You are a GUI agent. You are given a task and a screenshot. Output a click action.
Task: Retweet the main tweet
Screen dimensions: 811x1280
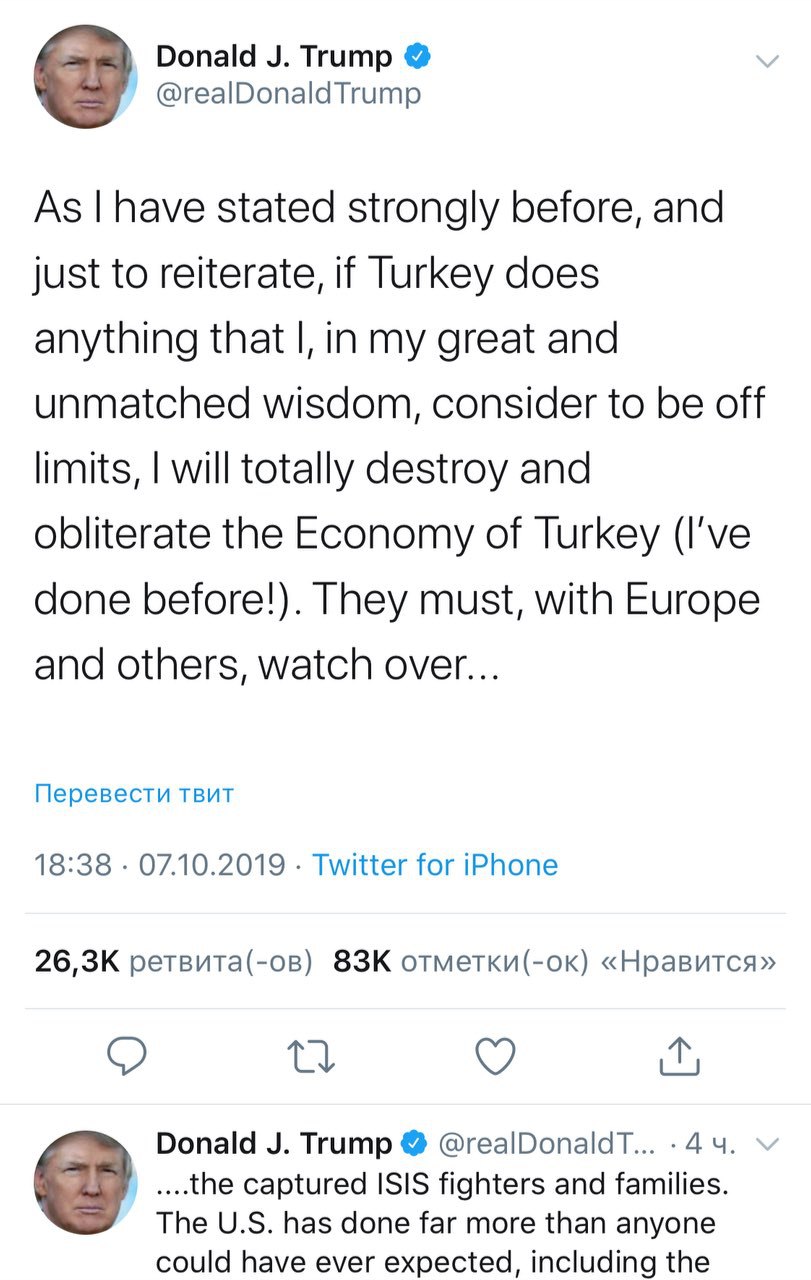click(310, 1056)
